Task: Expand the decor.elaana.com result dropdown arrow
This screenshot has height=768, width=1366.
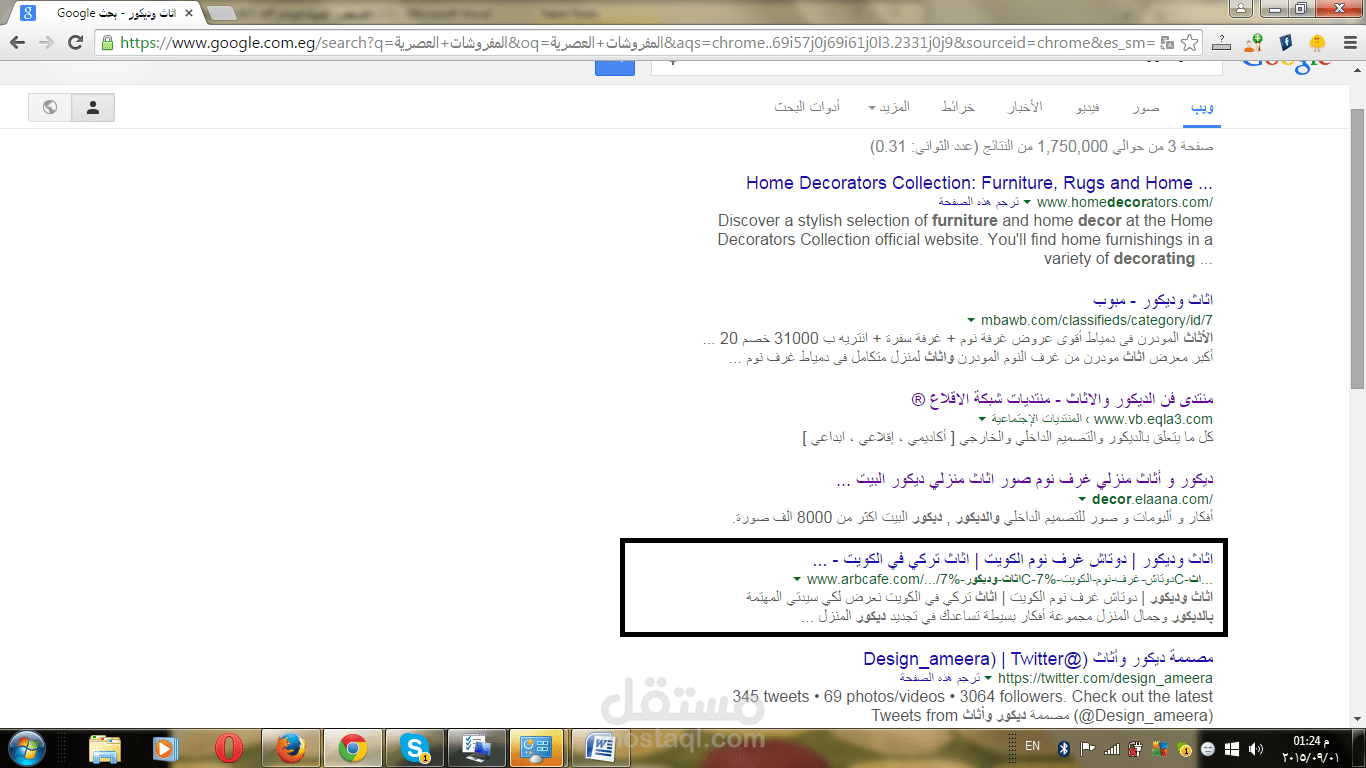Action: pos(1082,499)
